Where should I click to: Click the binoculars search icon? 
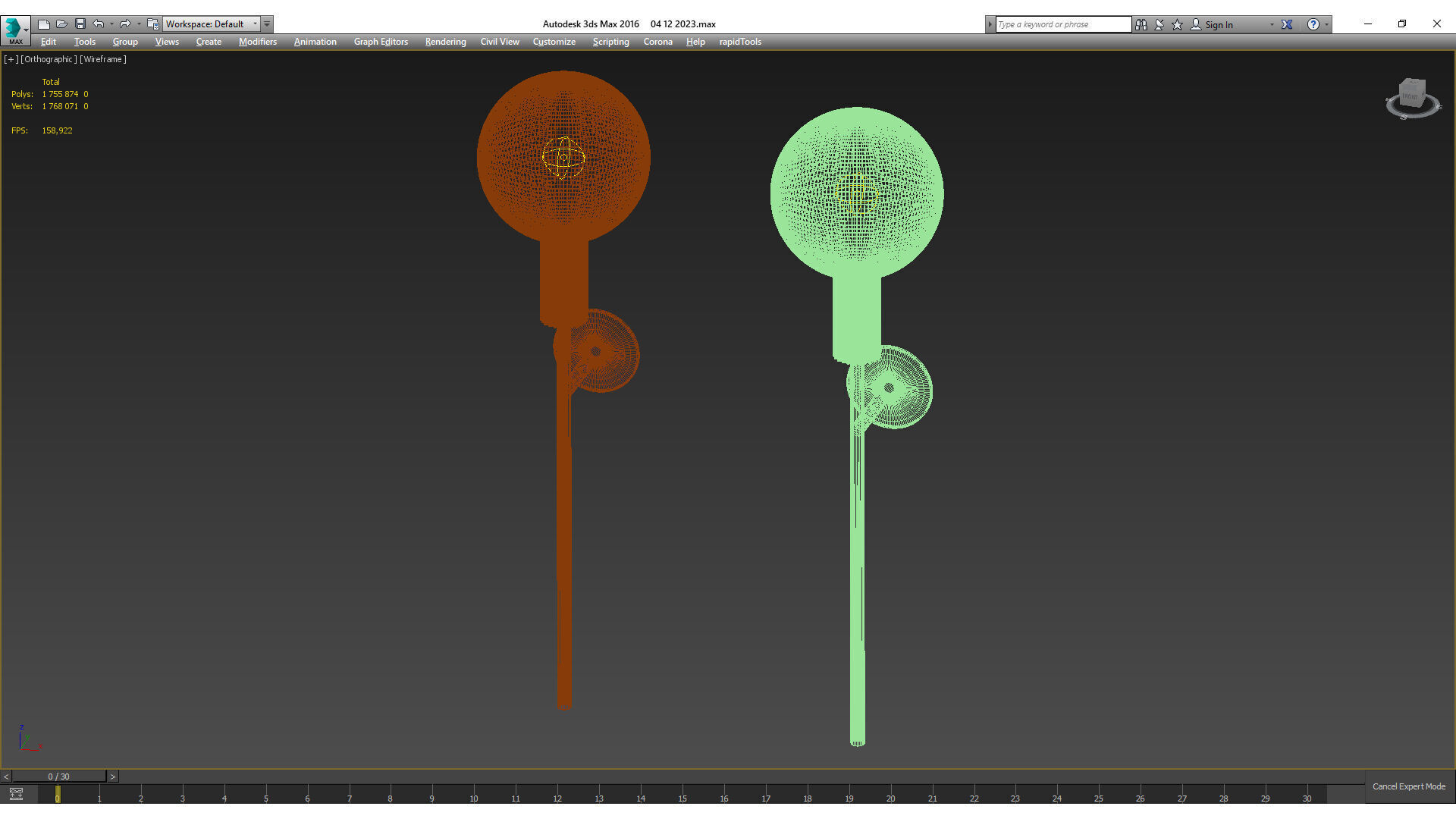[1141, 24]
